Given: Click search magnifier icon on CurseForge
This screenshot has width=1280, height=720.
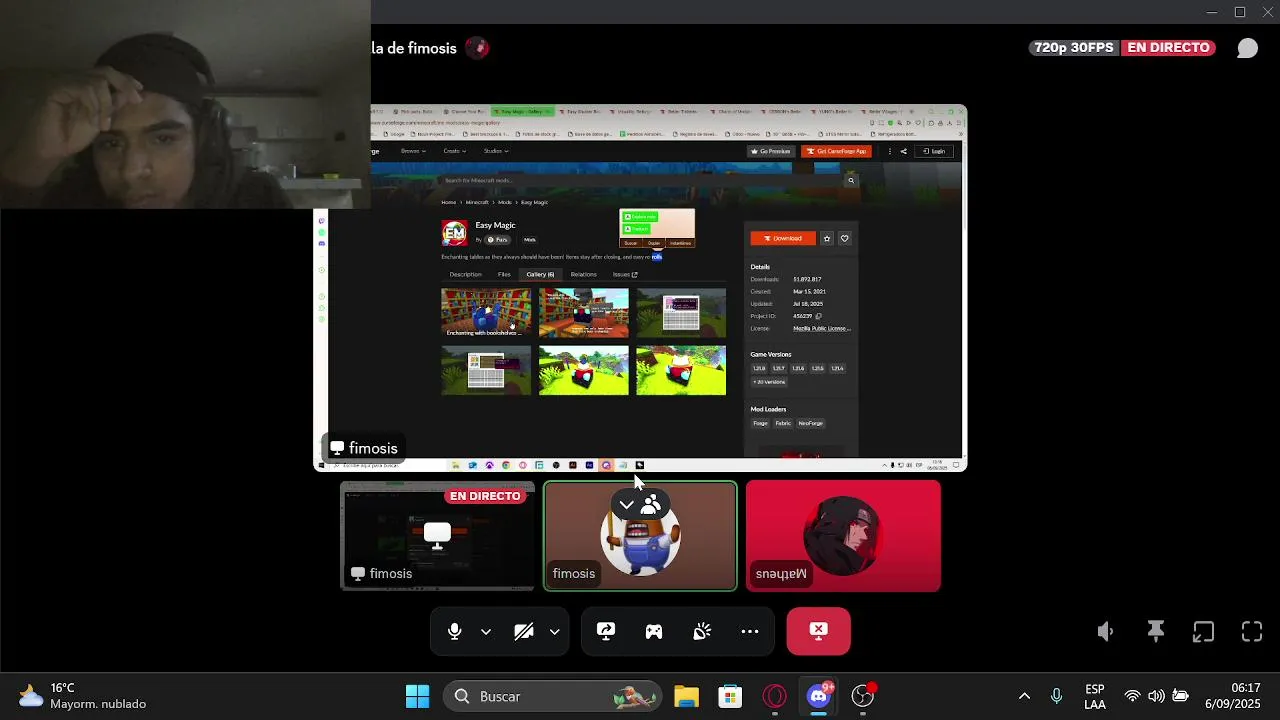Looking at the screenshot, I should pos(851,180).
